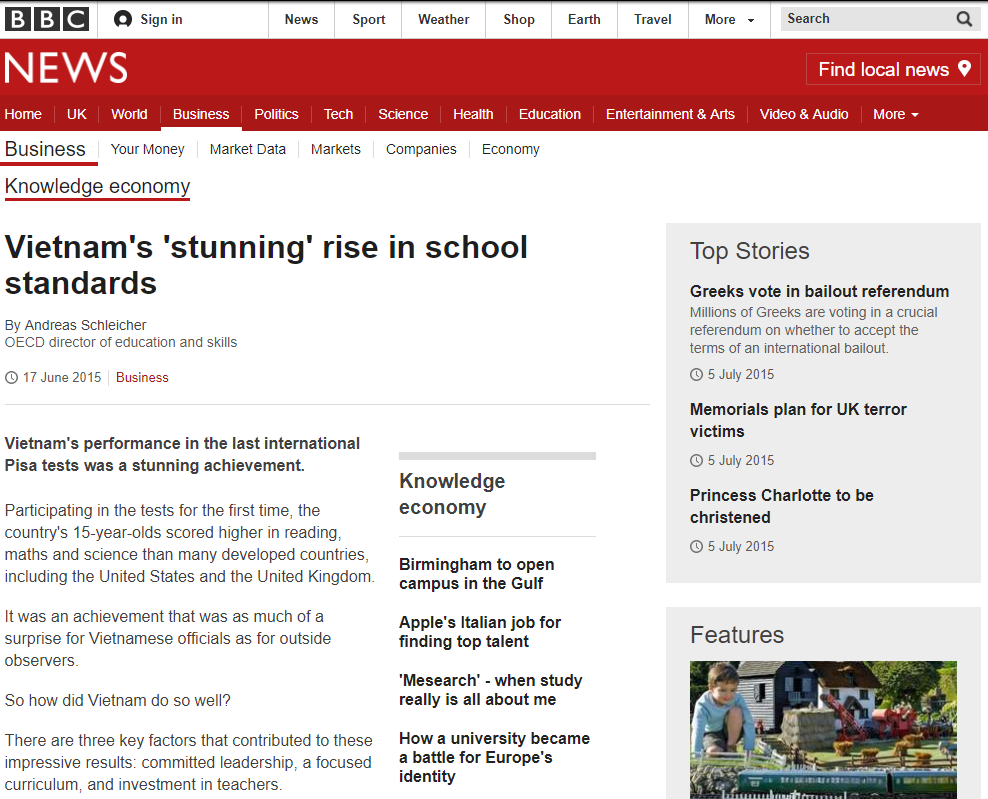The height and width of the screenshot is (799, 988).
Task: Click 'So how did Vietnam do so well?' line
Action: pyautogui.click(x=118, y=701)
